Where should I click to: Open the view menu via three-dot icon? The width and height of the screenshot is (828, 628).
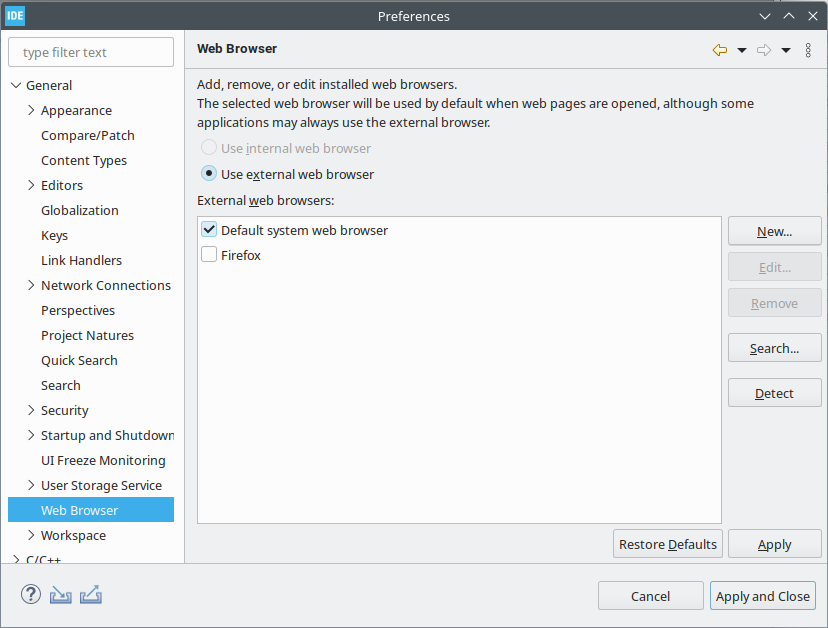(808, 49)
